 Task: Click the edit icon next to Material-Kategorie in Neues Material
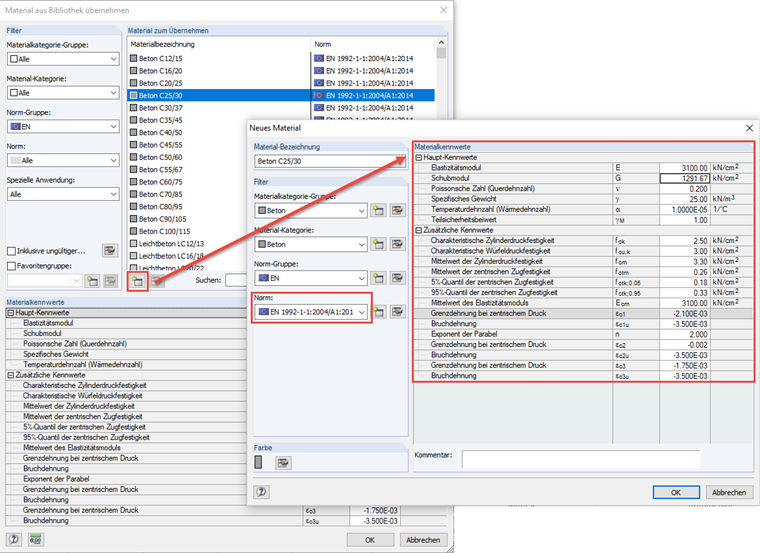coord(397,244)
